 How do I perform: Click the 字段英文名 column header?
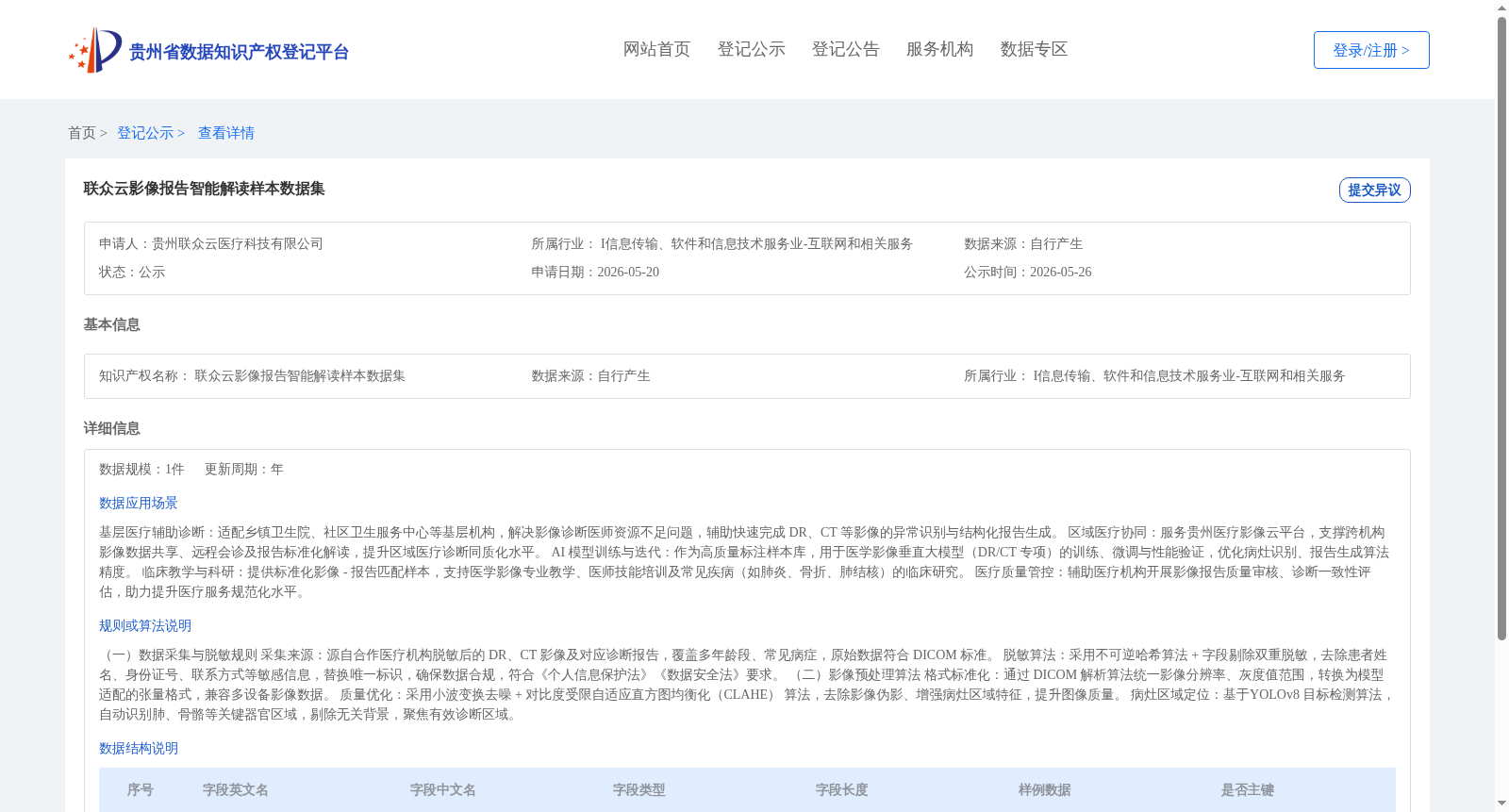click(x=236, y=789)
